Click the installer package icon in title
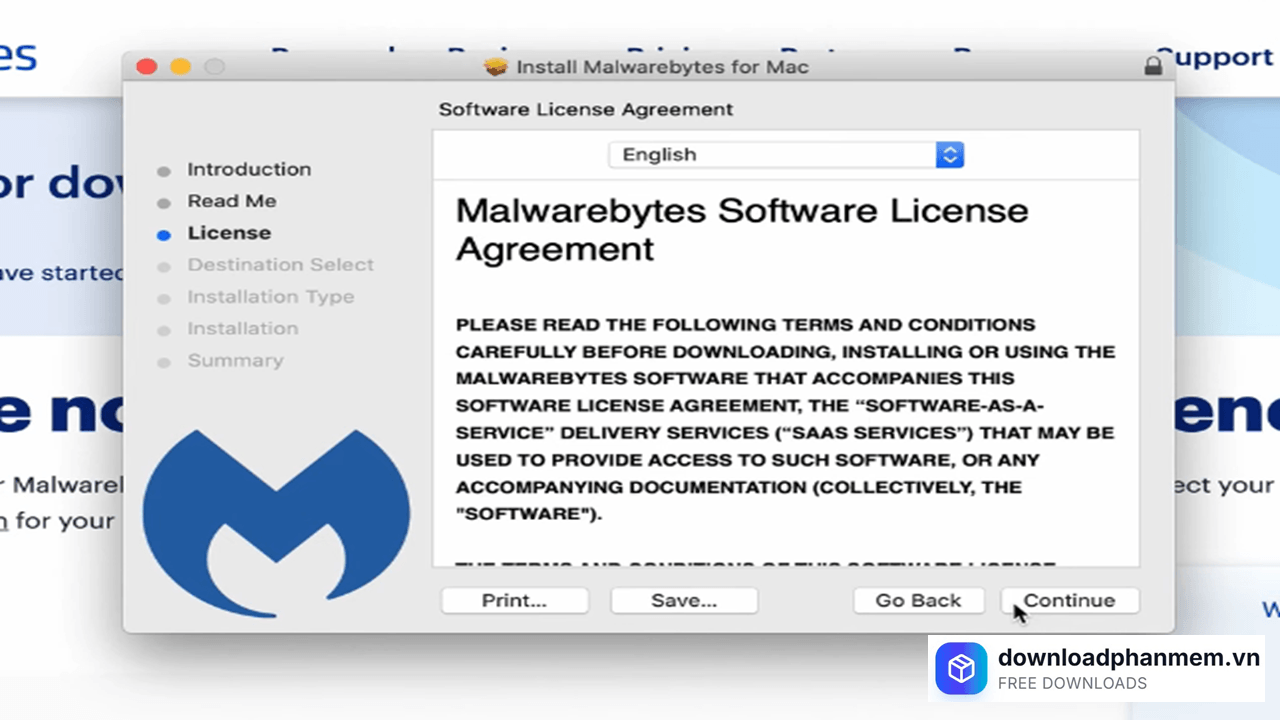The image size is (1280, 720). tap(495, 66)
